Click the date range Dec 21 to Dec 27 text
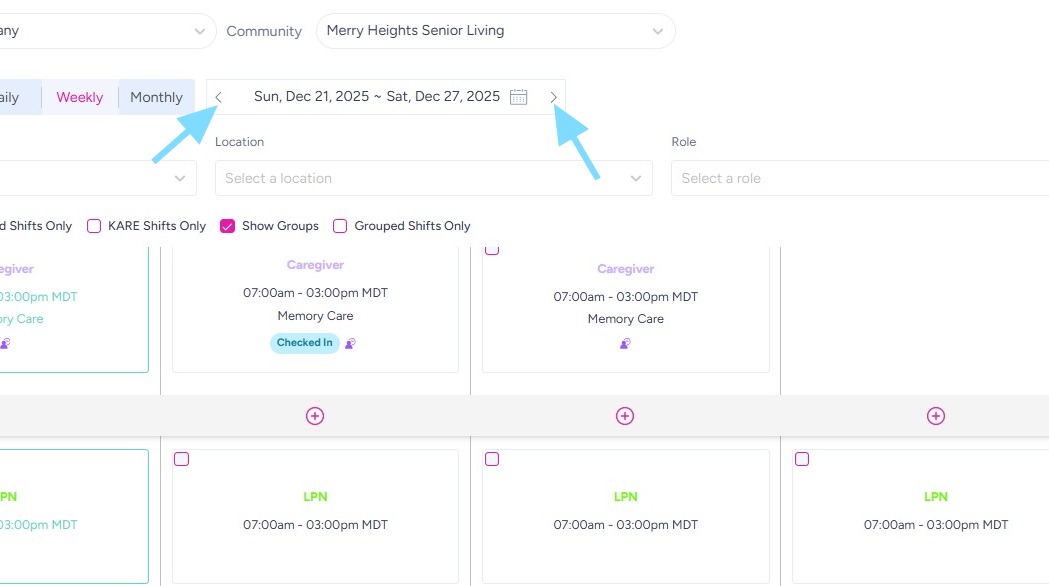The width and height of the screenshot is (1049, 586). 376,97
